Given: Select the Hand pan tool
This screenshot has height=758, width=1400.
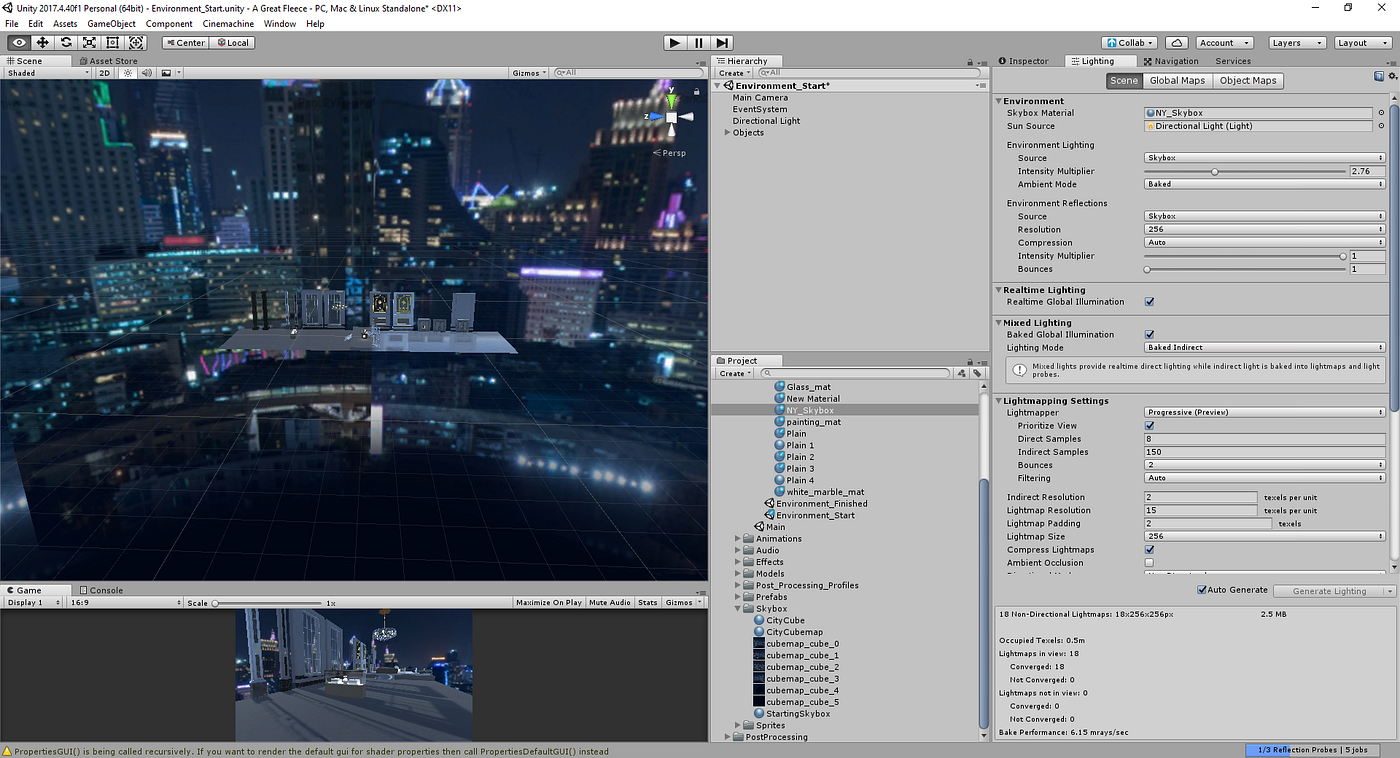Looking at the screenshot, I should [19, 42].
